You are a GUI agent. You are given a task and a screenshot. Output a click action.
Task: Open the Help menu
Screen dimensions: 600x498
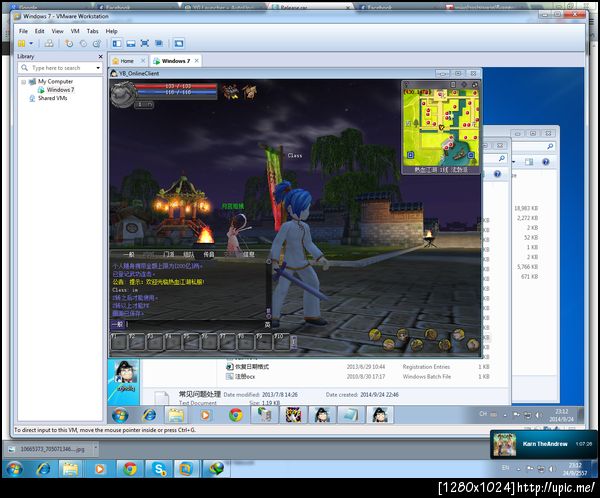point(111,31)
